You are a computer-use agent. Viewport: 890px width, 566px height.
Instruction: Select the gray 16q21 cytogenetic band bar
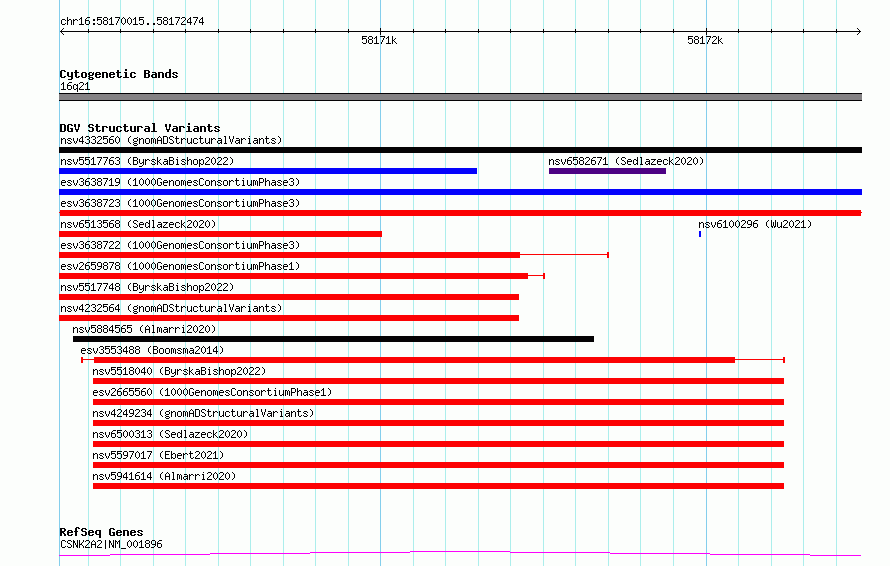pos(460,97)
